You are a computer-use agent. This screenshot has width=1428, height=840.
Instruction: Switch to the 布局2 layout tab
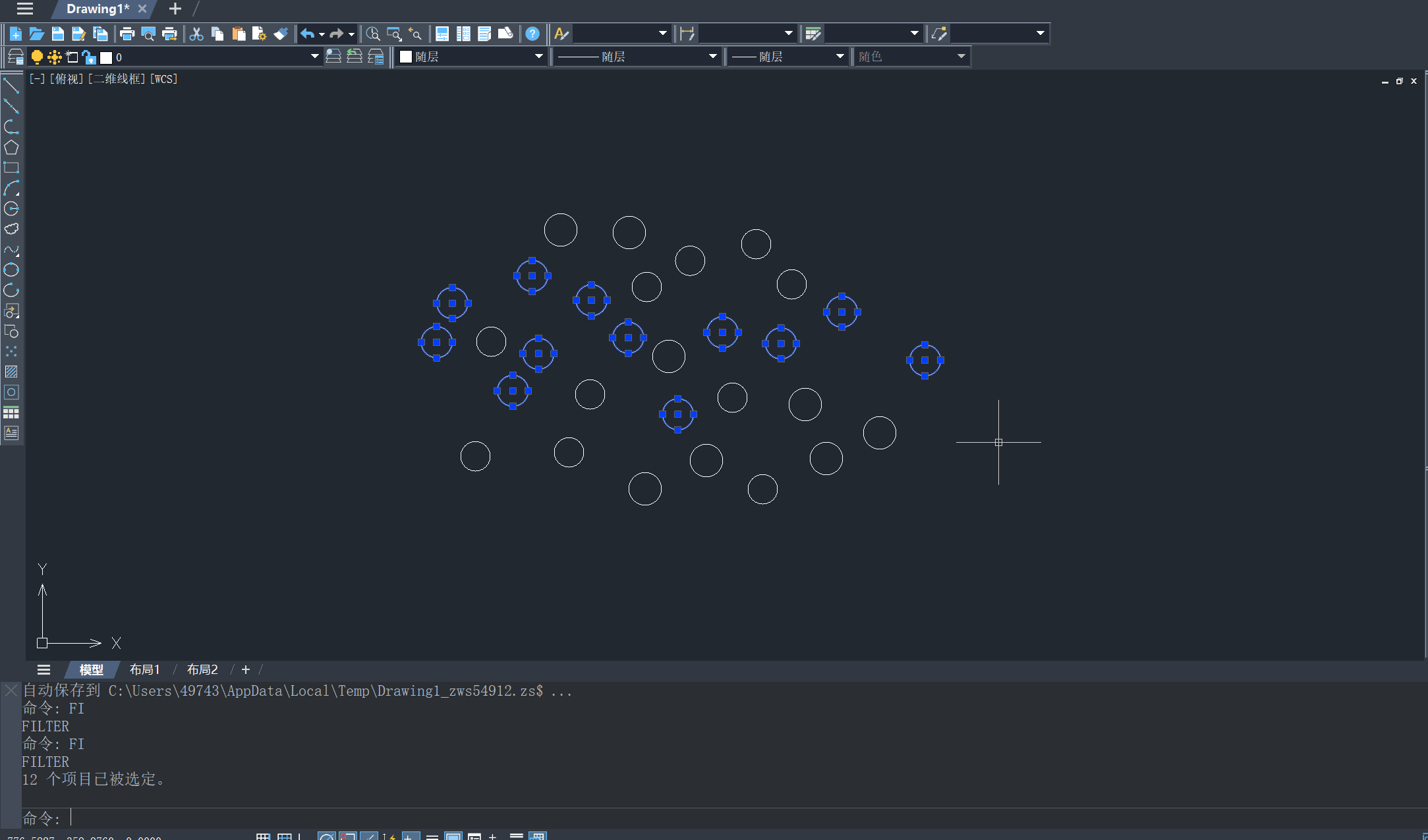[202, 669]
